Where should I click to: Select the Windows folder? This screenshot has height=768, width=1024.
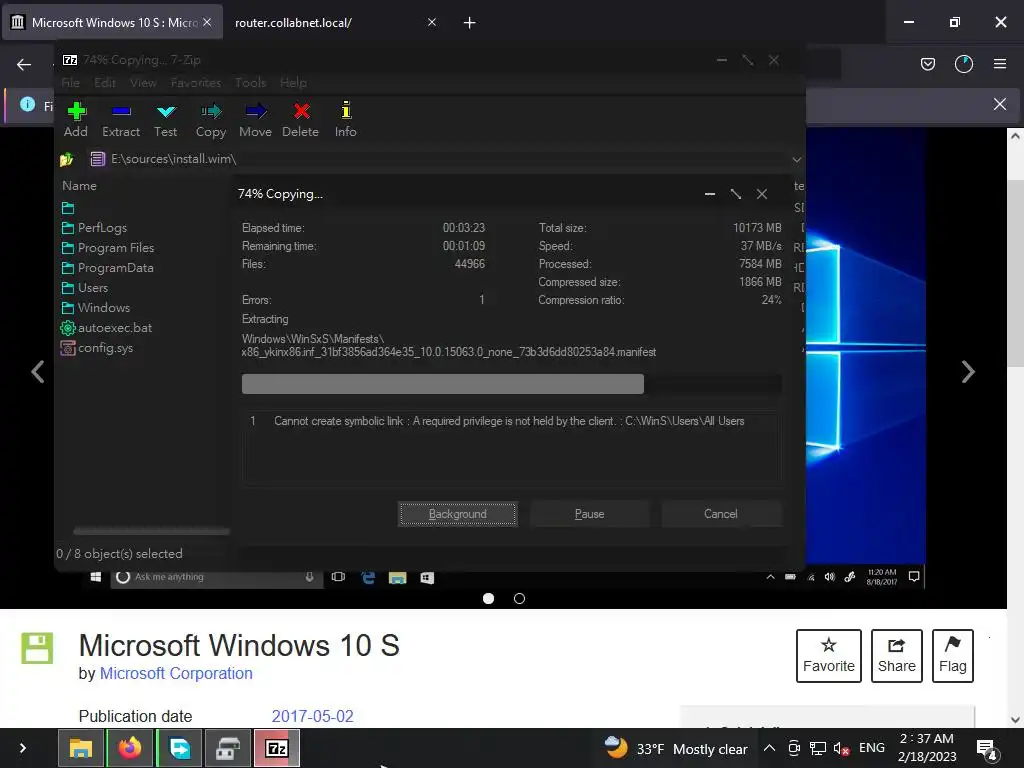pyautogui.click(x=96, y=308)
